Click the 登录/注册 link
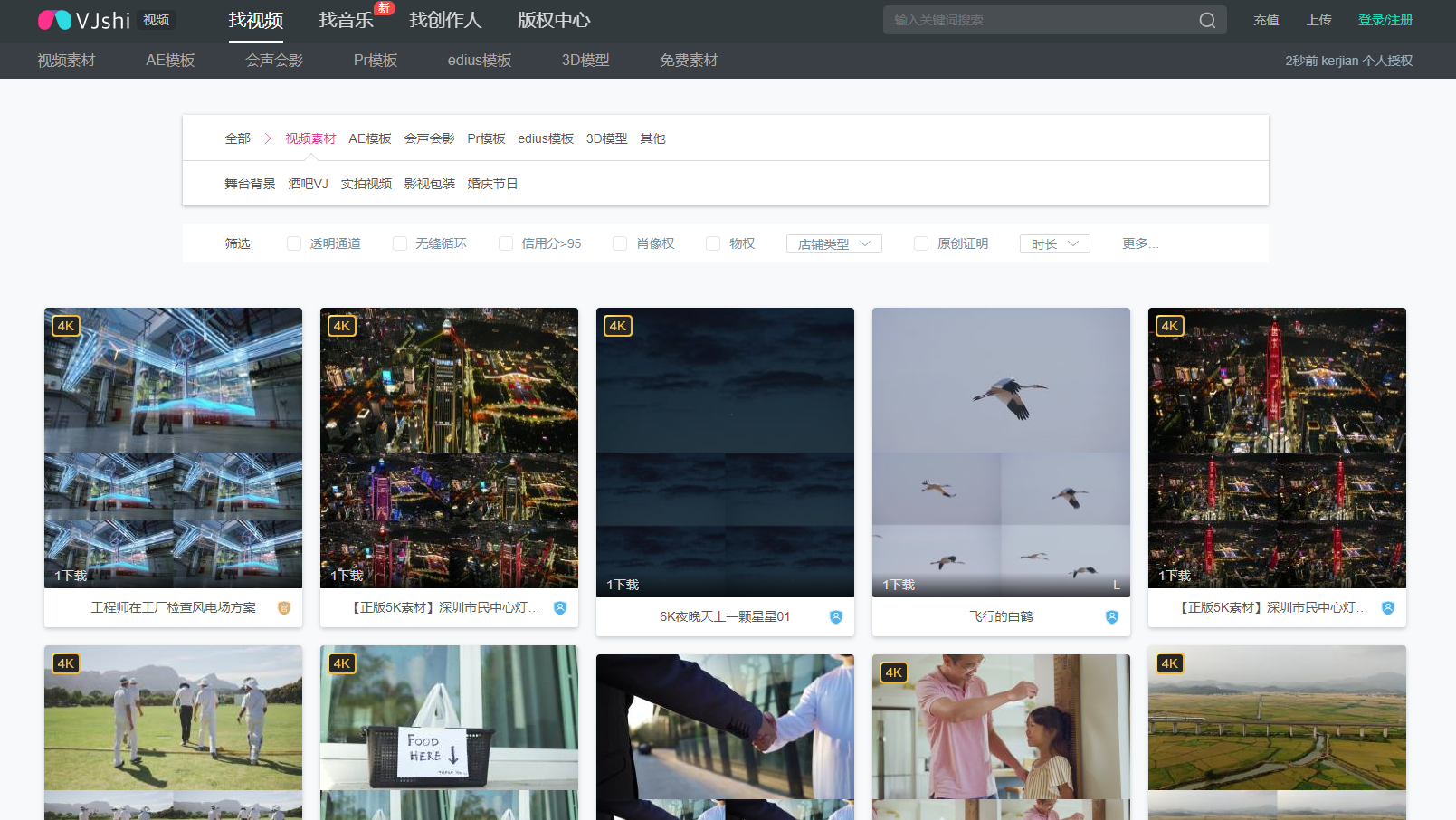The image size is (1456, 820). tap(1385, 19)
